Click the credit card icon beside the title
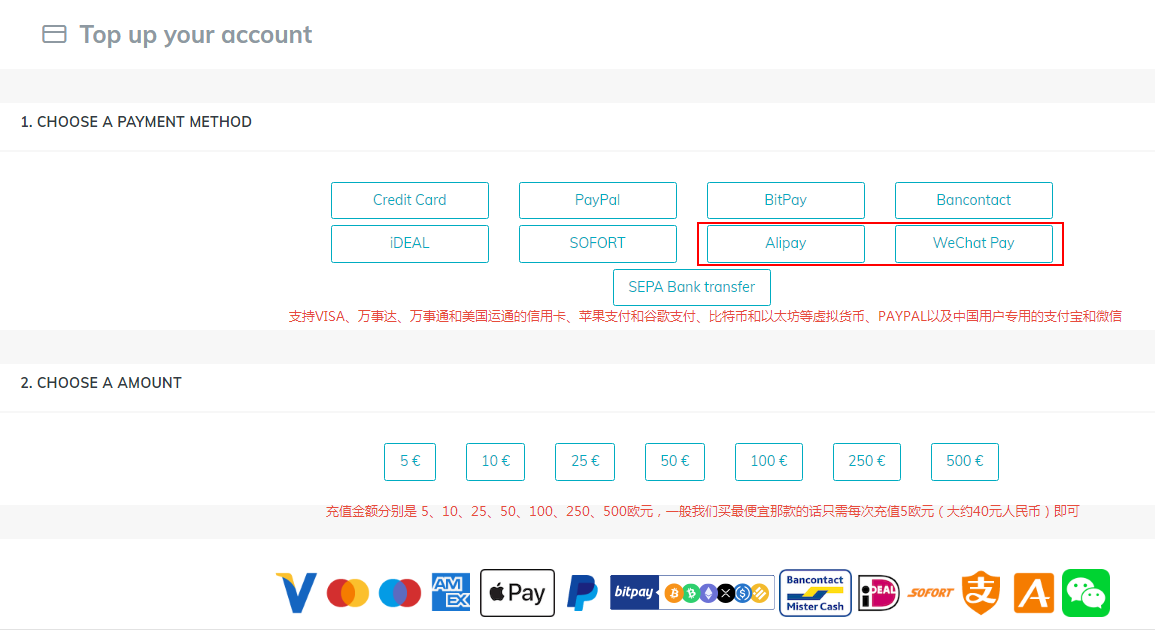Viewport: 1155px width, 631px height. tap(54, 34)
